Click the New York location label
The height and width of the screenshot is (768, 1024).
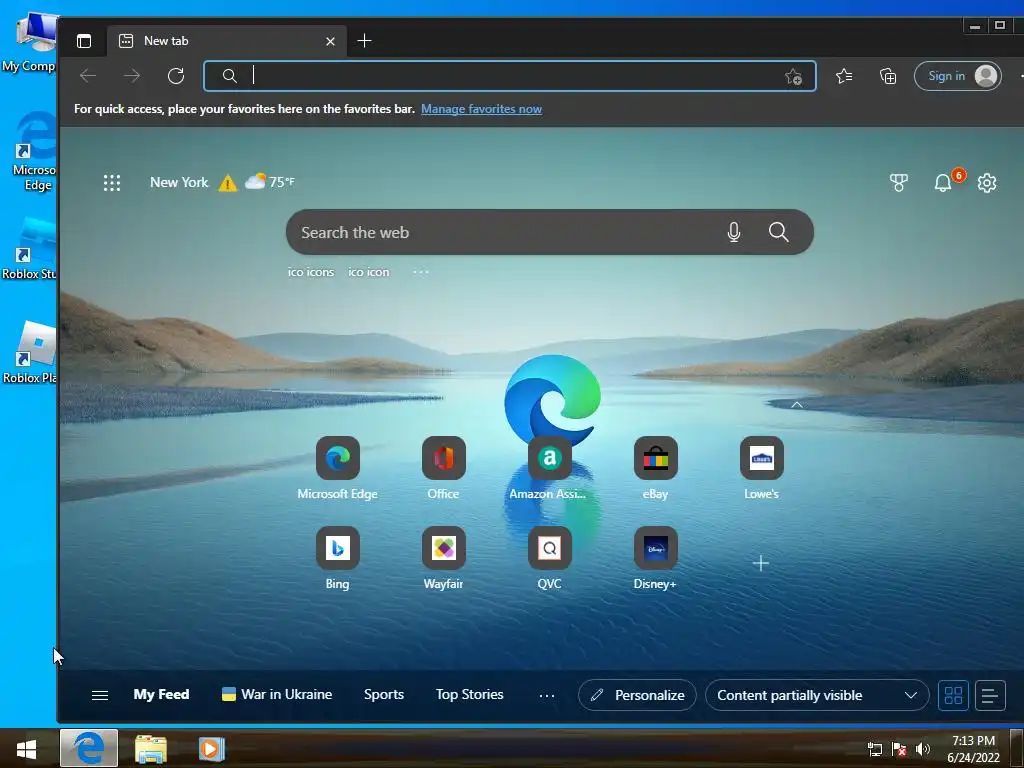click(179, 182)
